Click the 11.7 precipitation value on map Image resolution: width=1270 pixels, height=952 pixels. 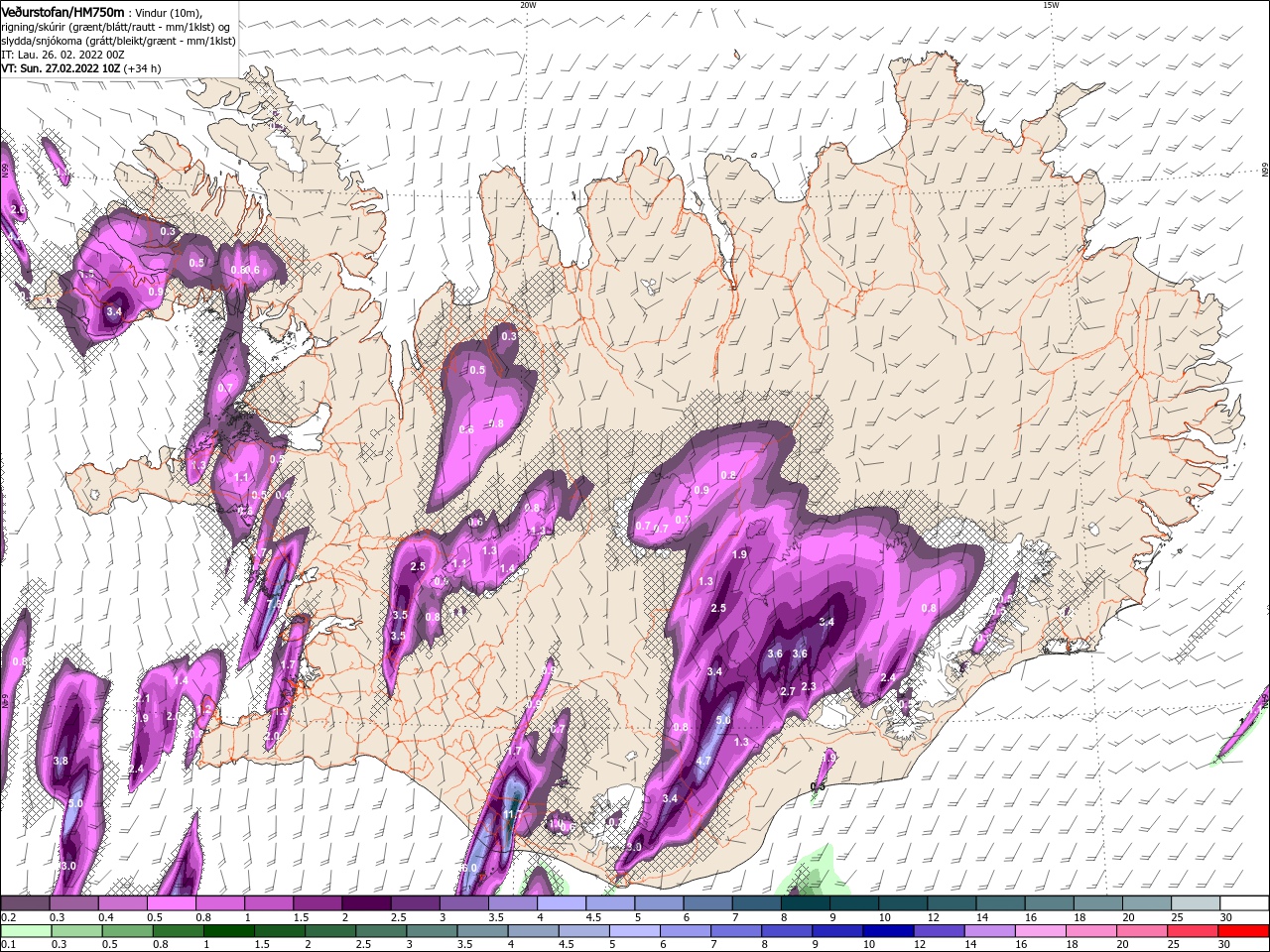click(x=512, y=814)
